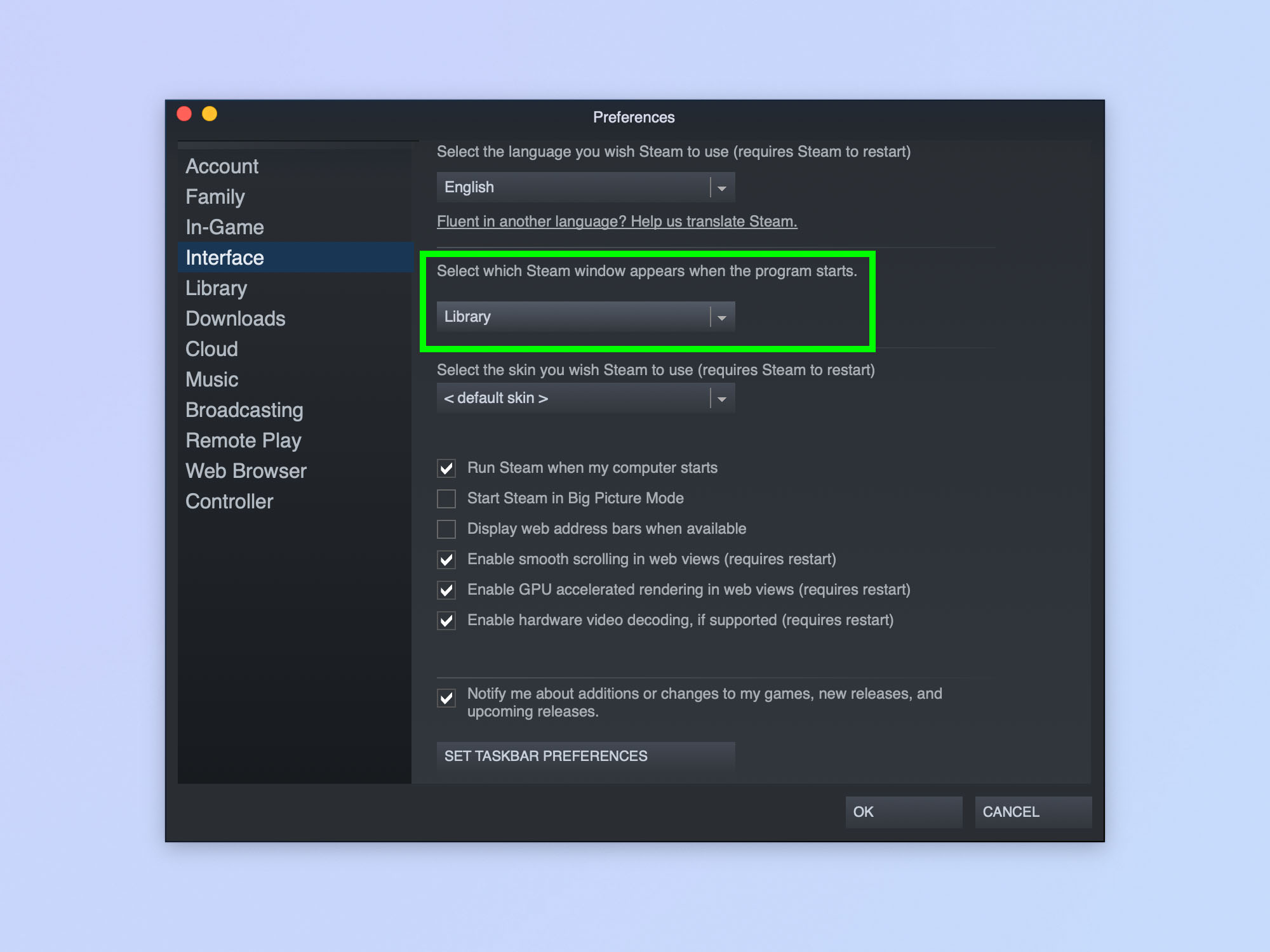Click the Fluent in another language link
This screenshot has width=1270, height=952.
[x=617, y=222]
